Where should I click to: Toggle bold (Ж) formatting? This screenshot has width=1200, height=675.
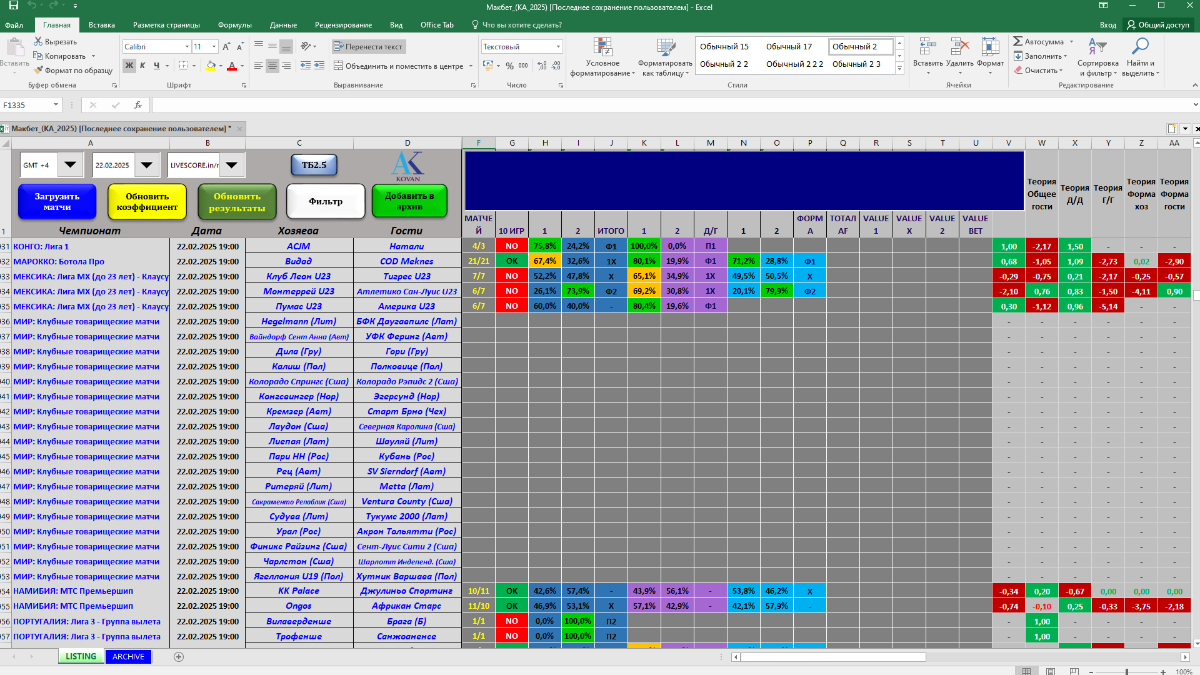pos(128,65)
